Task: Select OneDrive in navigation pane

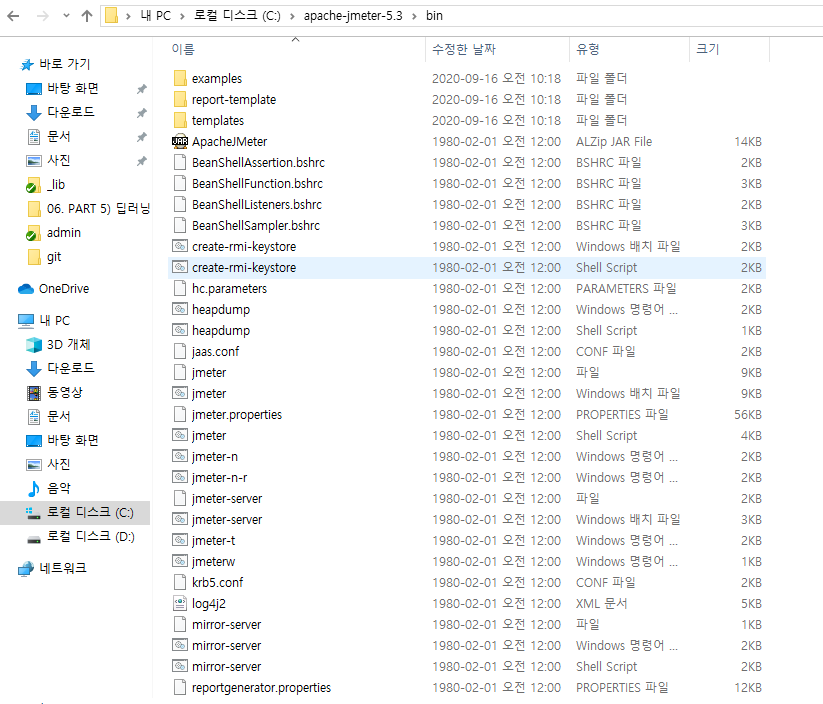Action: click(54, 289)
